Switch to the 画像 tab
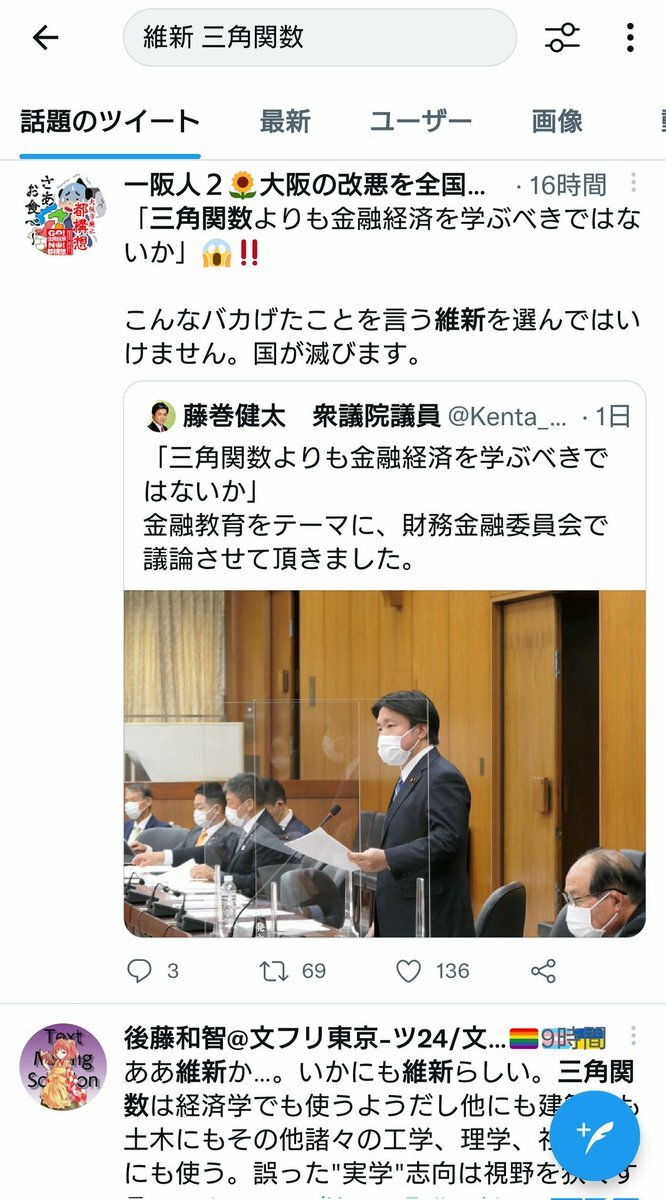Viewport: 666px width, 1200px height. coord(557,122)
